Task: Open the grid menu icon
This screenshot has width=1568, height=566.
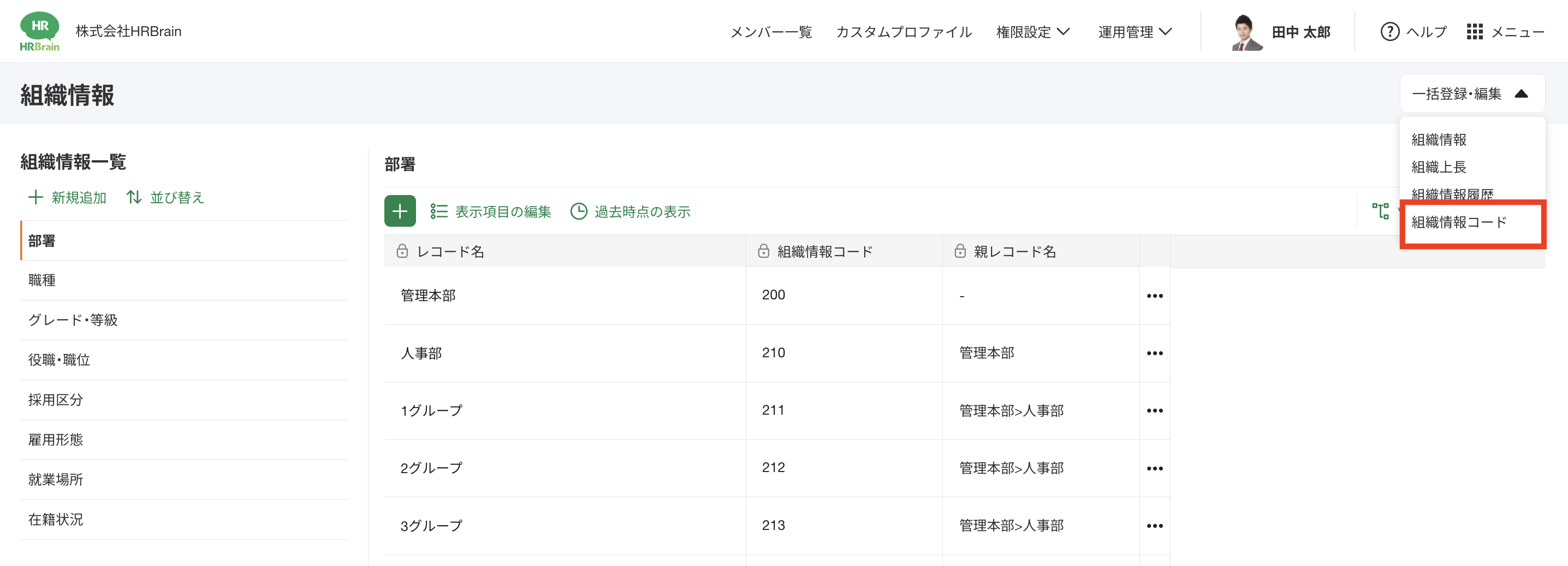Action: click(x=1474, y=32)
